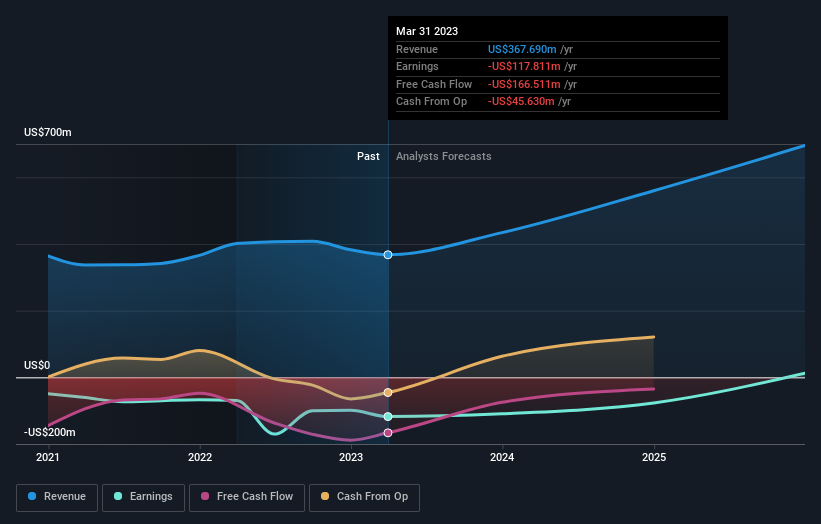
Task: Click the US$700m y-axis label
Action: click(48, 133)
